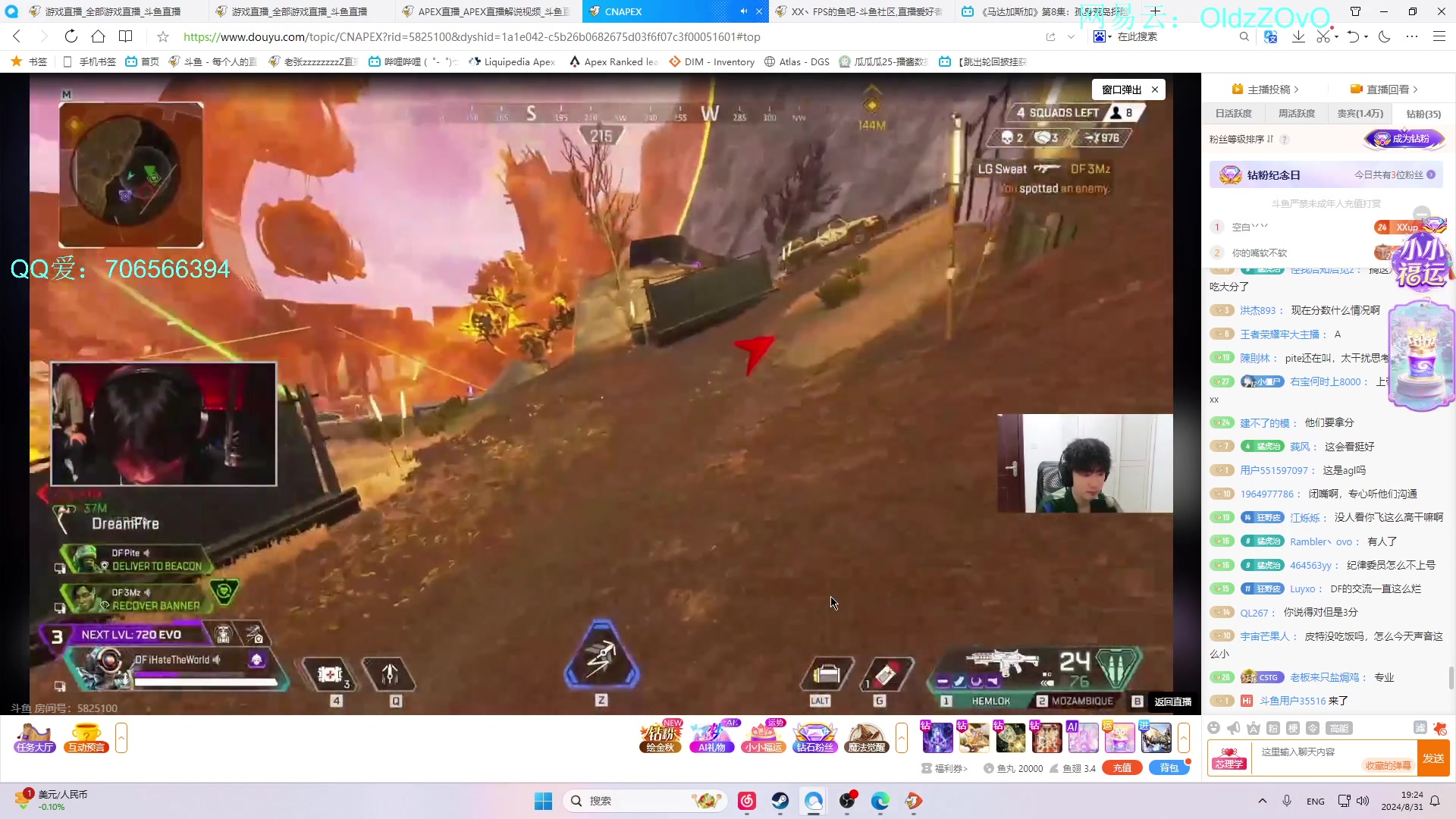This screenshot has width=1456, height=819.
Task: Open the 绘金秋 diamond fan event icon
Action: coord(661,738)
